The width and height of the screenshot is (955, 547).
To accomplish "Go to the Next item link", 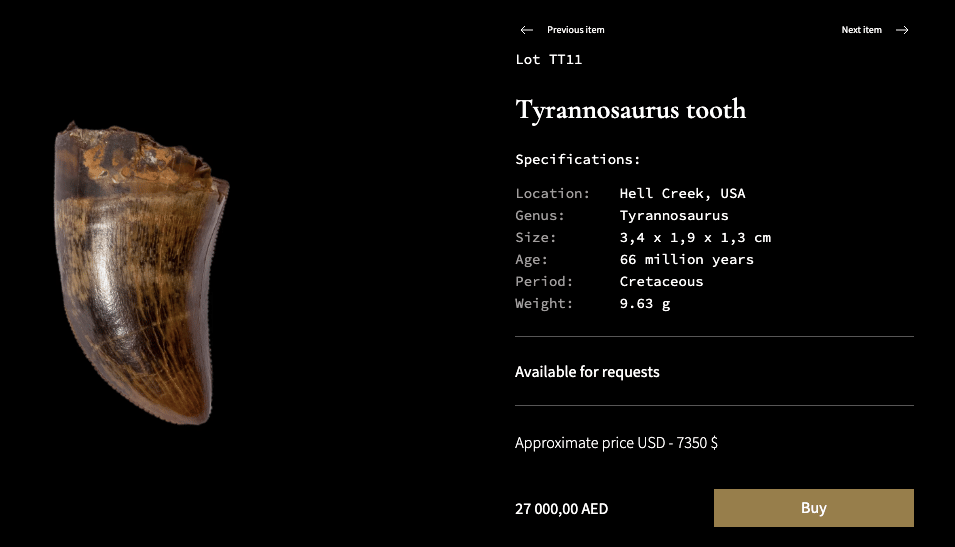I will (861, 30).
